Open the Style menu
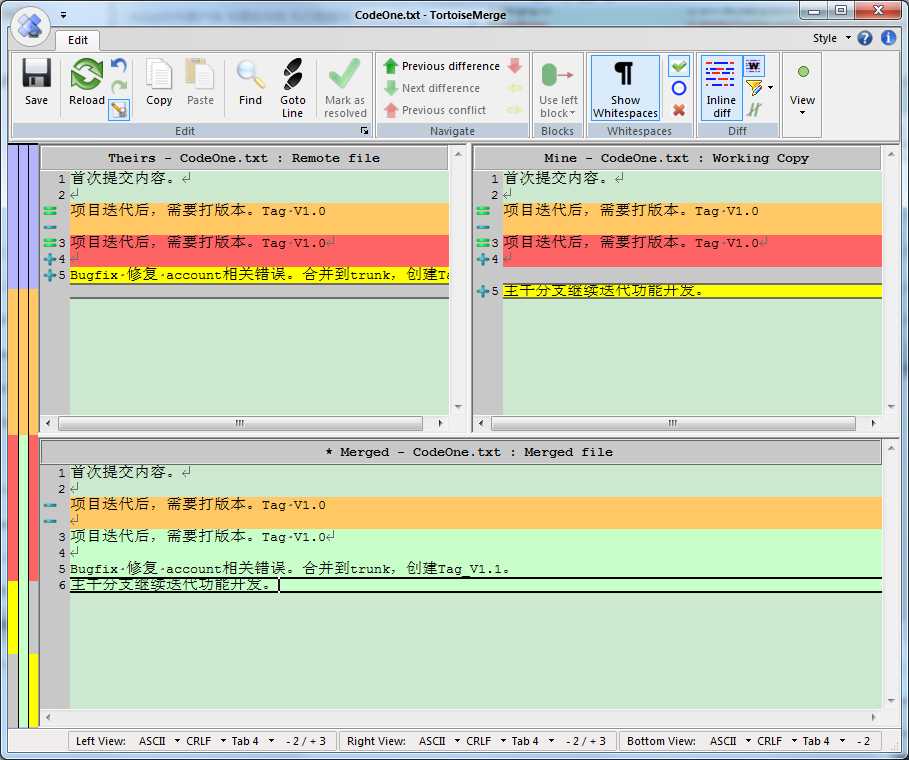 point(831,38)
